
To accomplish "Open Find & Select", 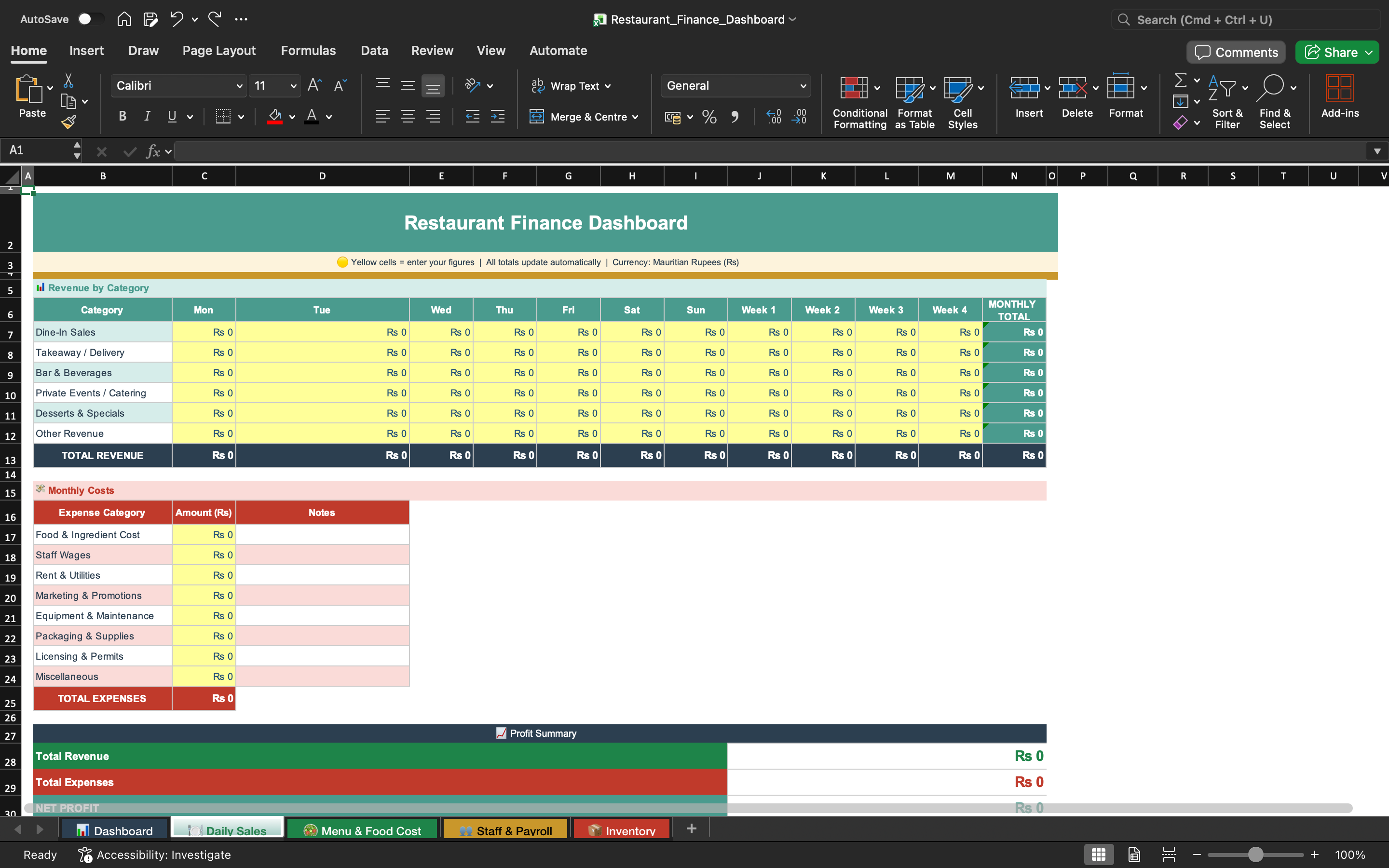I will coord(1275,102).
